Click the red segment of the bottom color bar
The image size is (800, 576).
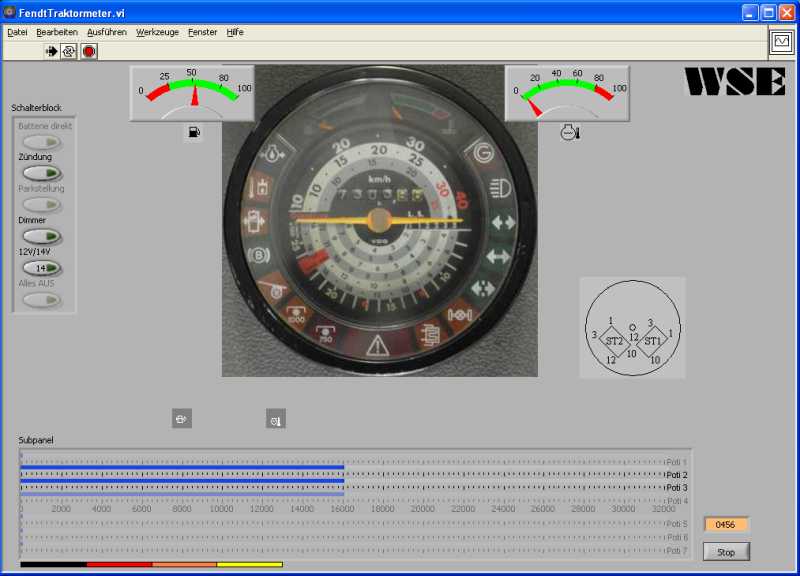pos(120,564)
